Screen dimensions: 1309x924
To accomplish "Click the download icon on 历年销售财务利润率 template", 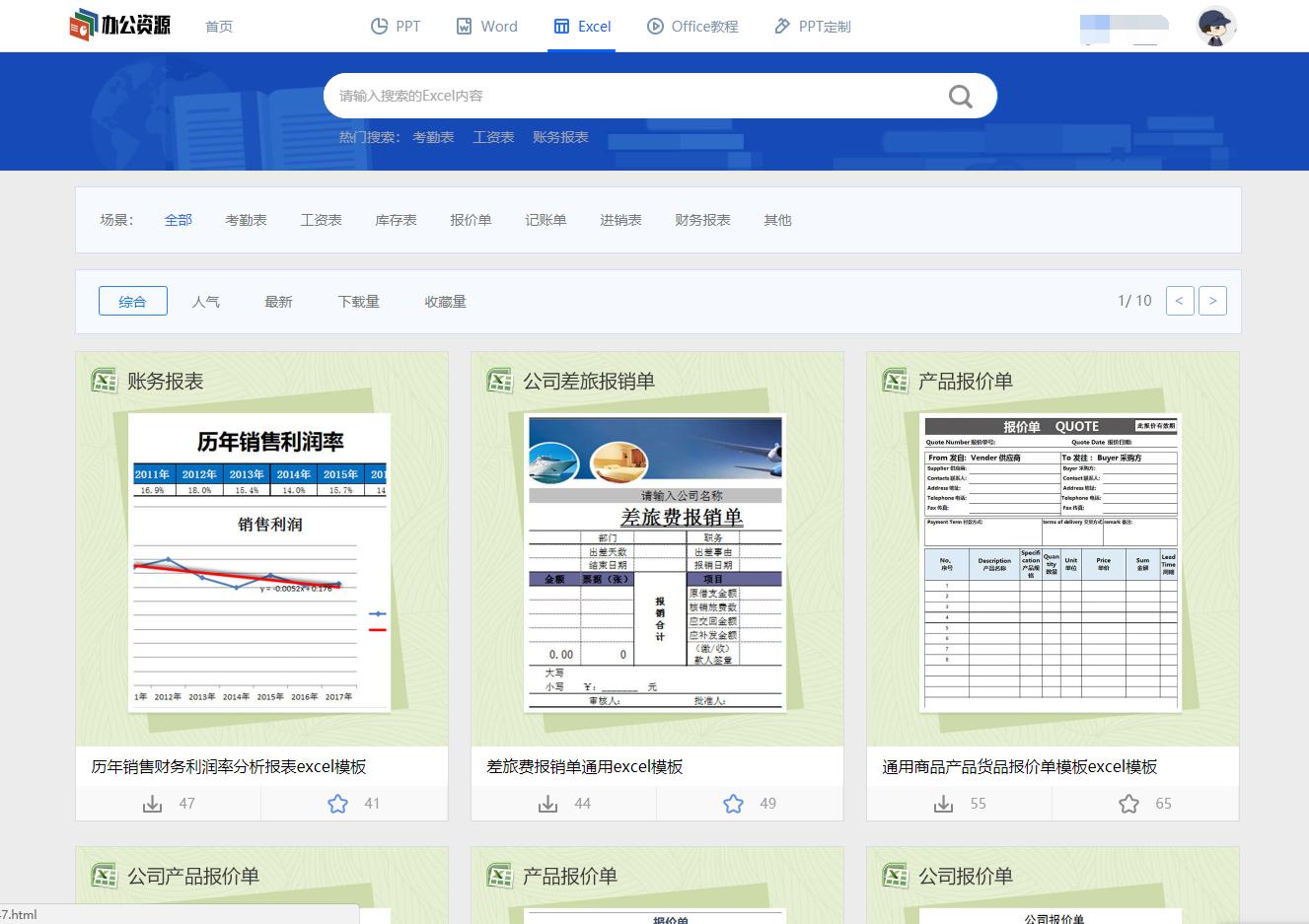I will [152, 804].
